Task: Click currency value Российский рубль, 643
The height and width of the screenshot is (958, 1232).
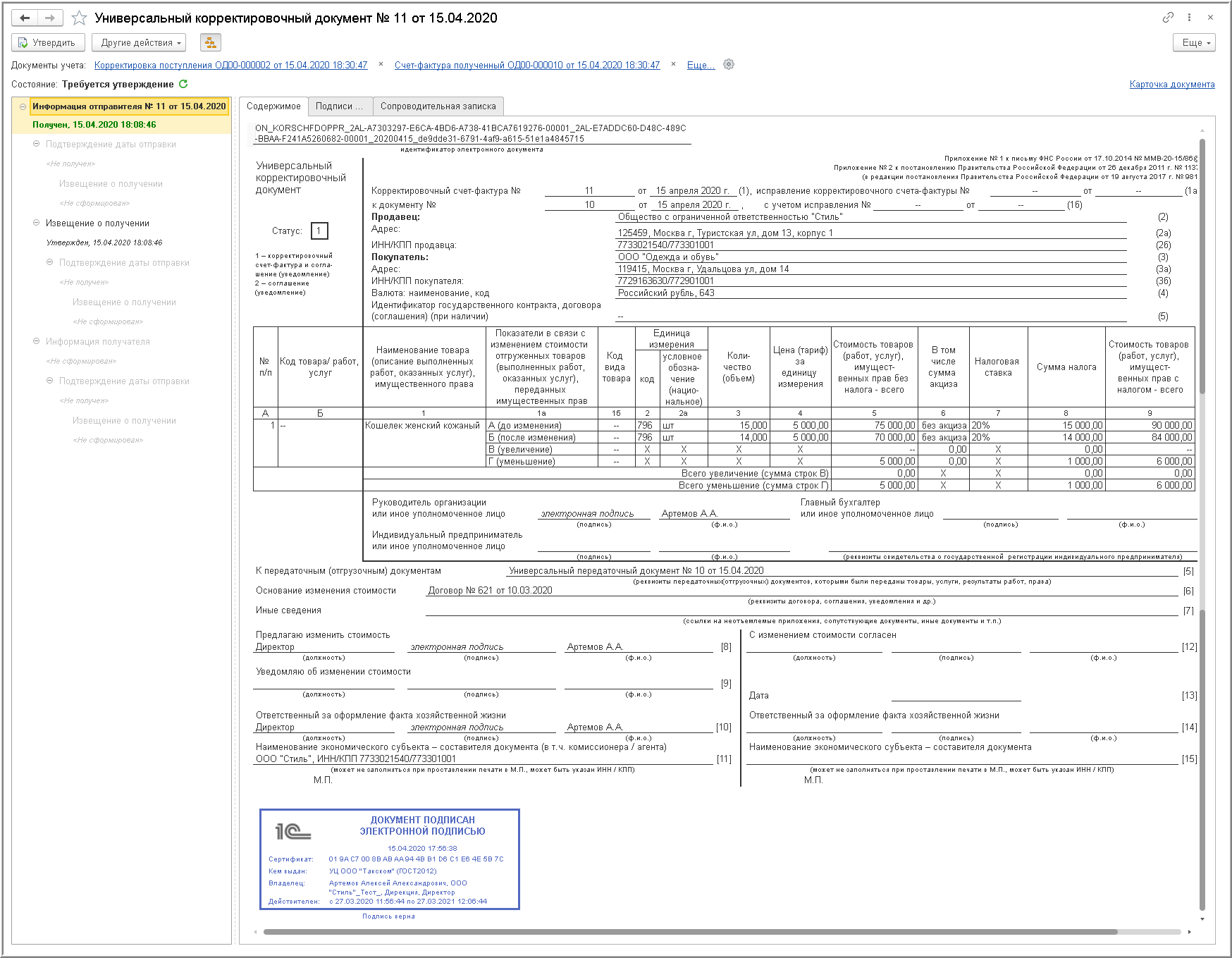Action: (666, 293)
